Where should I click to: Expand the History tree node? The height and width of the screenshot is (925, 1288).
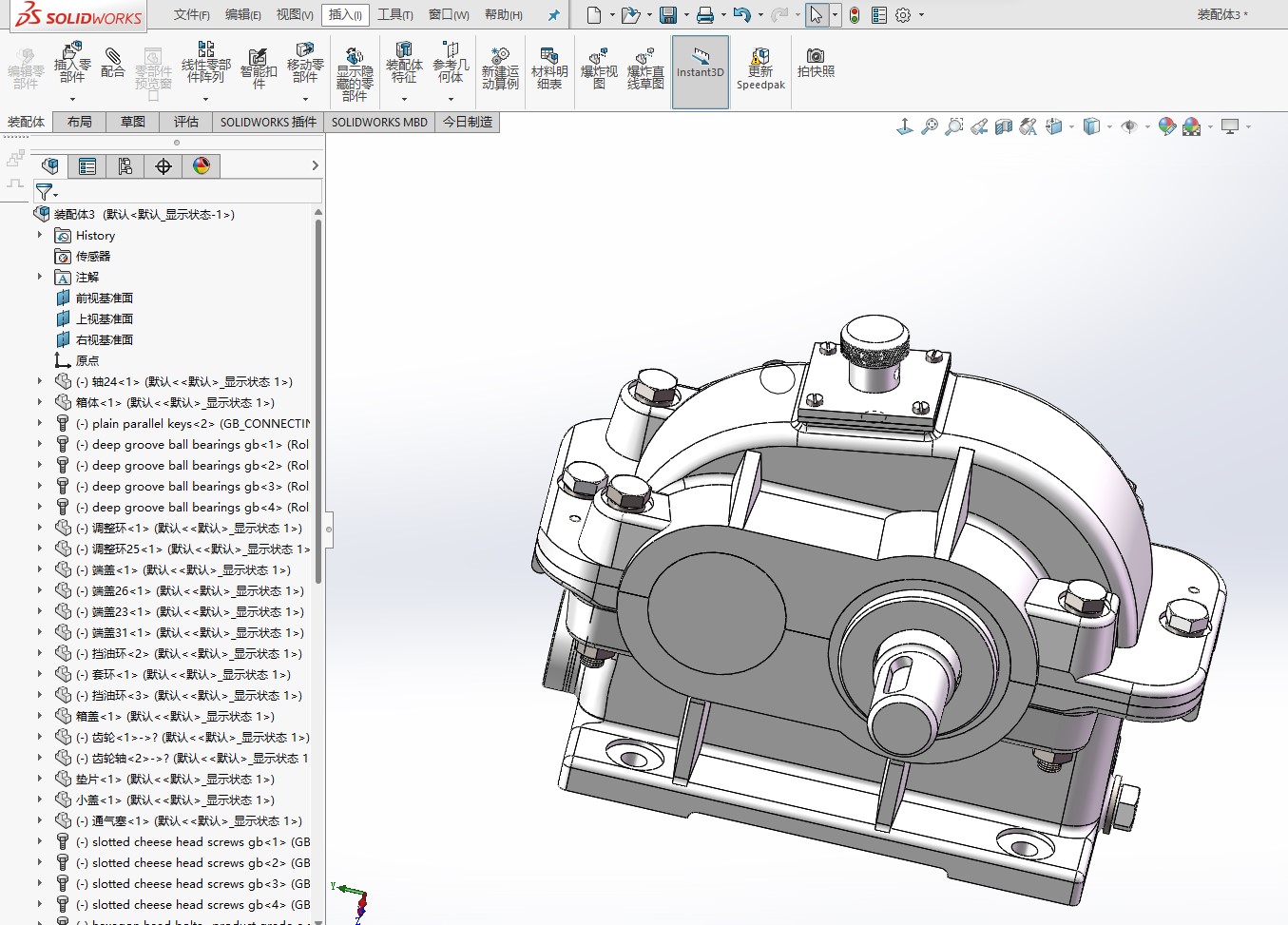point(40,235)
